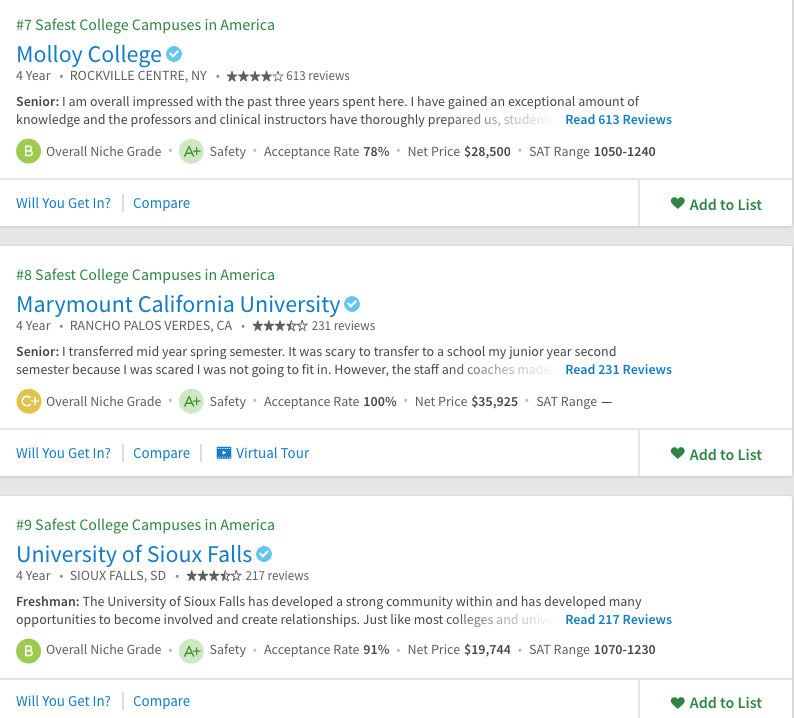Add University of Sioux Falls to list
Screen dimensions: 794x718
click(x=716, y=702)
